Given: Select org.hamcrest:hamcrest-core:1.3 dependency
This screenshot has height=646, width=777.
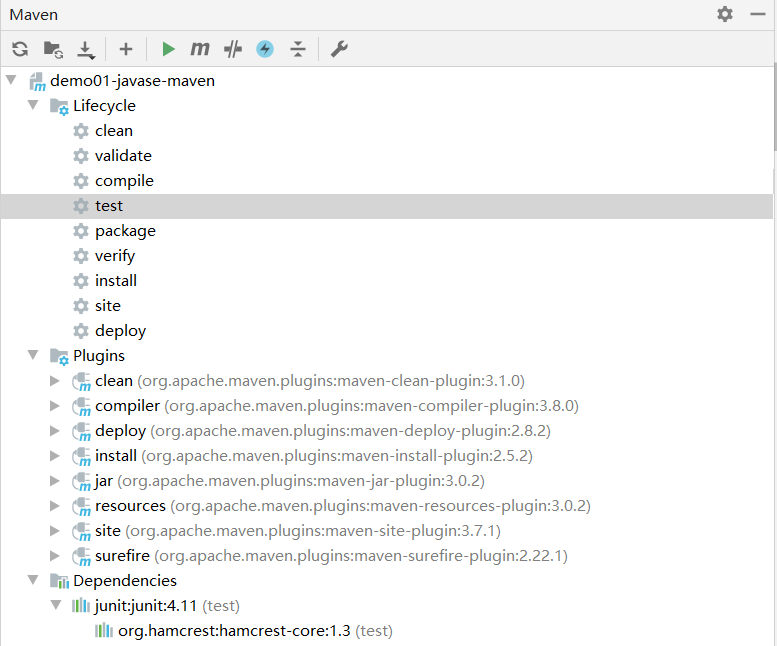Looking at the screenshot, I should click(x=234, y=631).
